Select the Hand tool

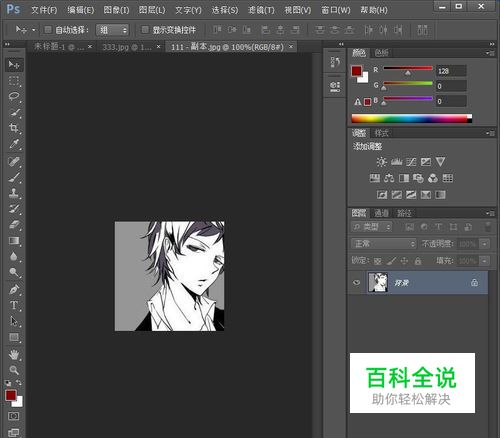pyautogui.click(x=14, y=355)
